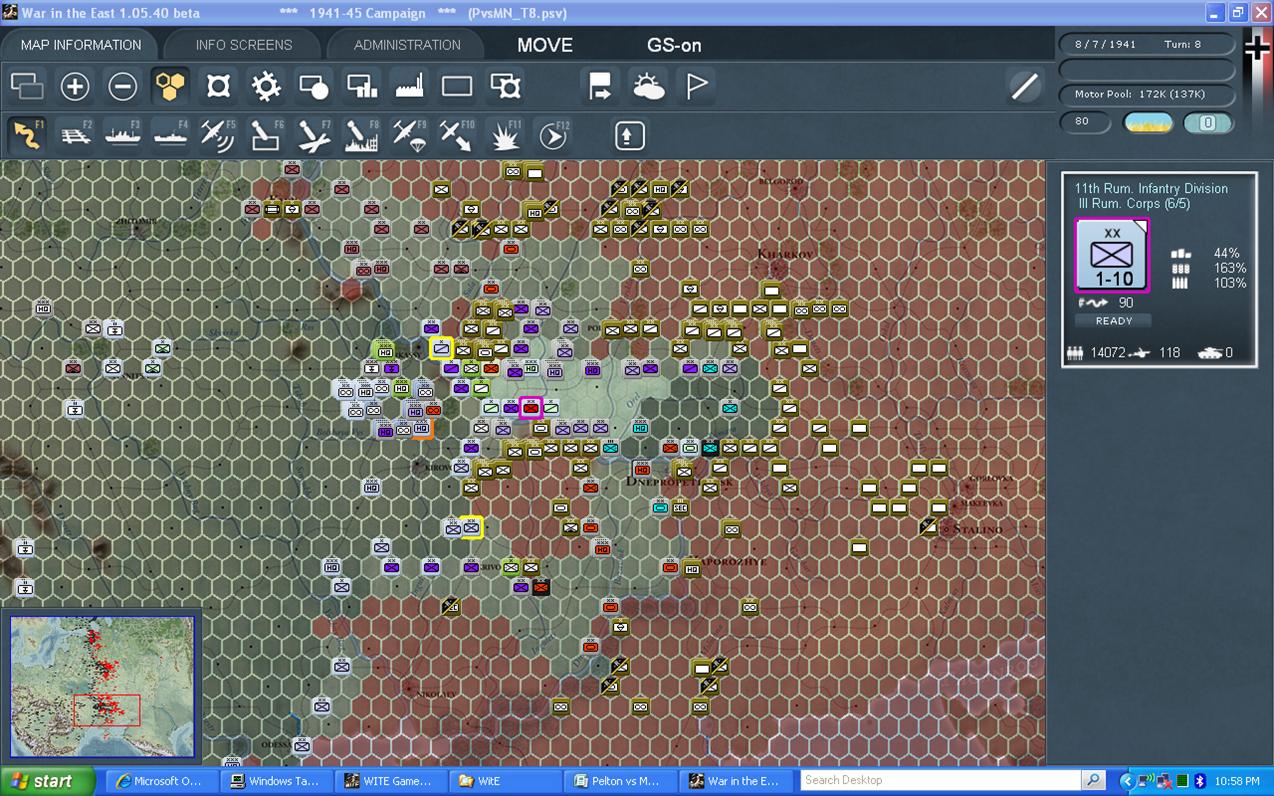The width and height of the screenshot is (1274, 796).
Task: Click the up-arrow box toolbar button
Action: point(629,135)
